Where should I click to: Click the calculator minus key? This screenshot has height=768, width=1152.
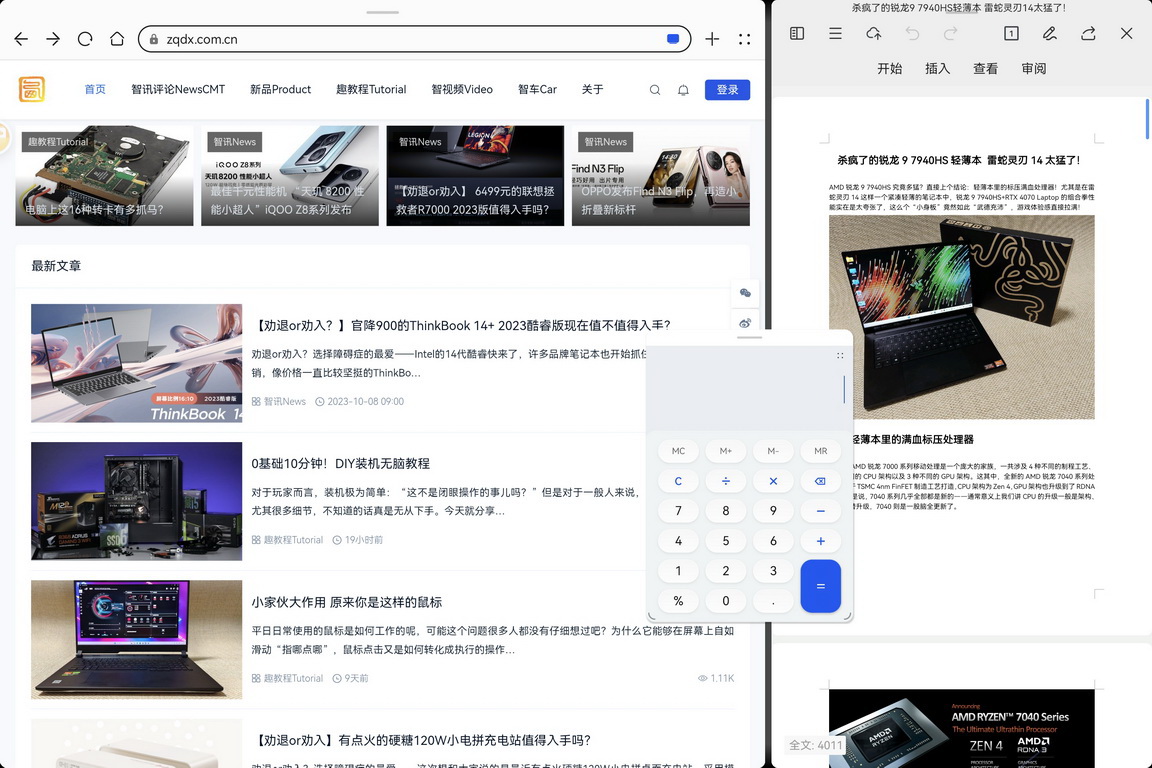coord(821,511)
